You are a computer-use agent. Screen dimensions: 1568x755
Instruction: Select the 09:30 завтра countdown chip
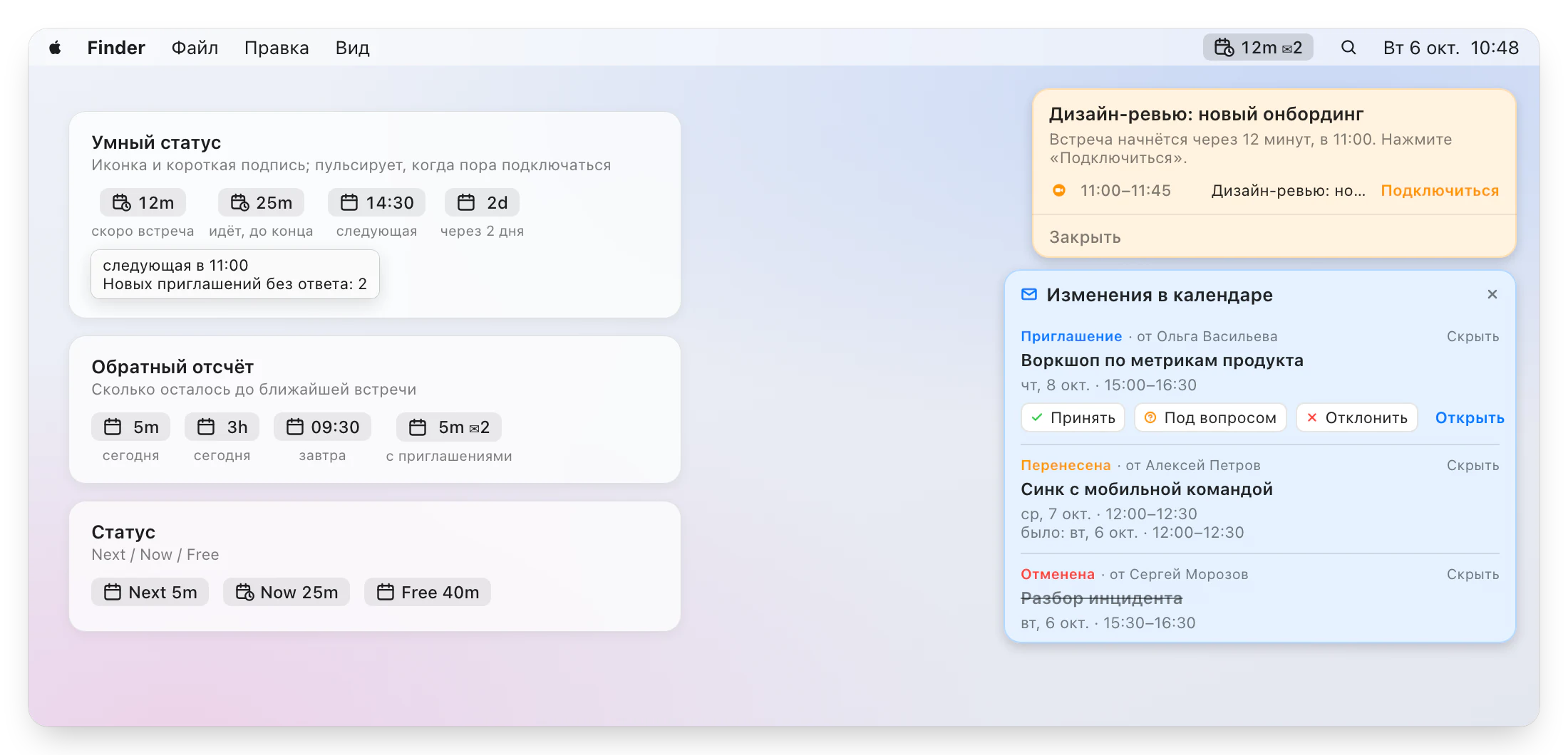pos(322,427)
